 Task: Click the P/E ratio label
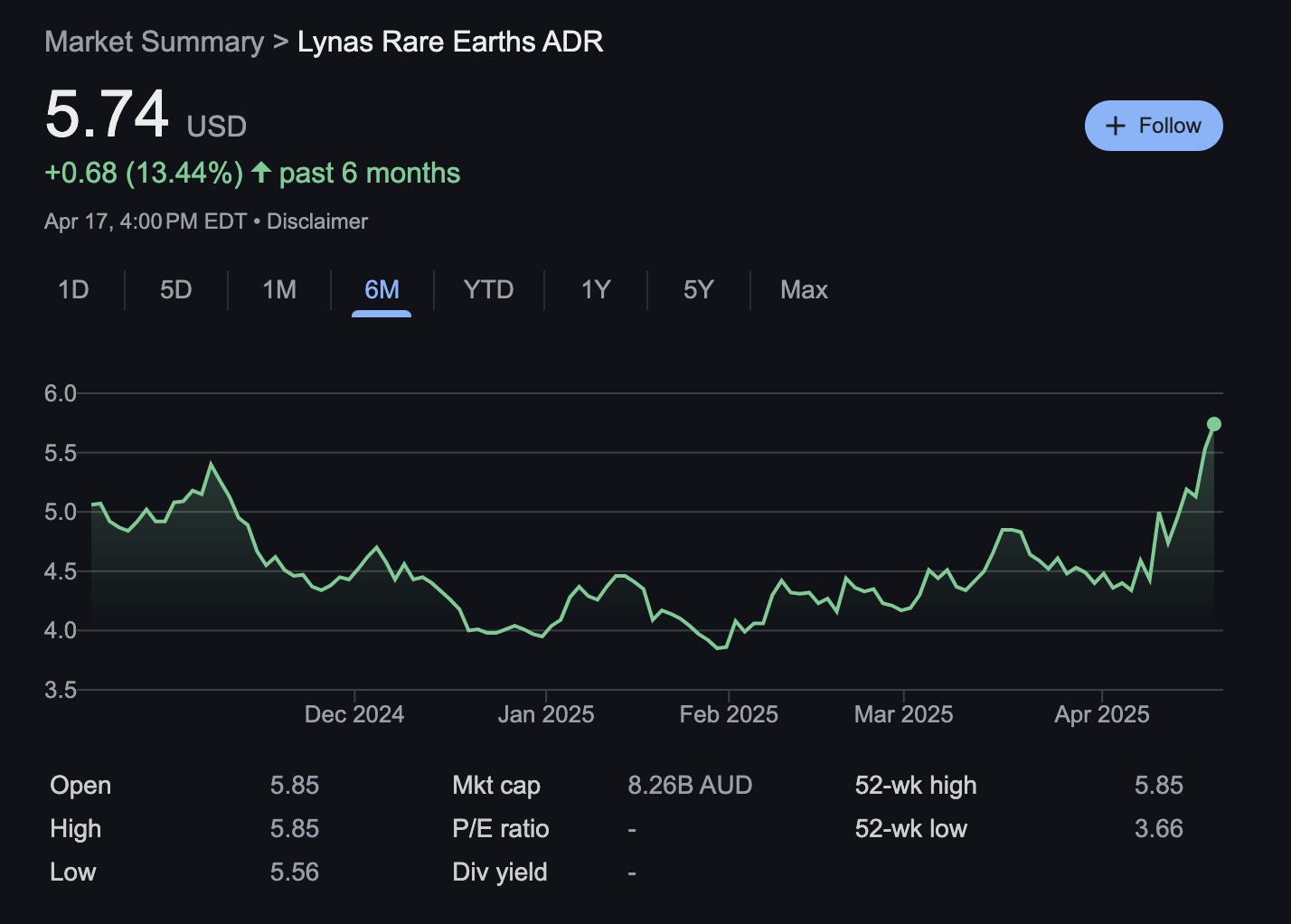pos(501,828)
